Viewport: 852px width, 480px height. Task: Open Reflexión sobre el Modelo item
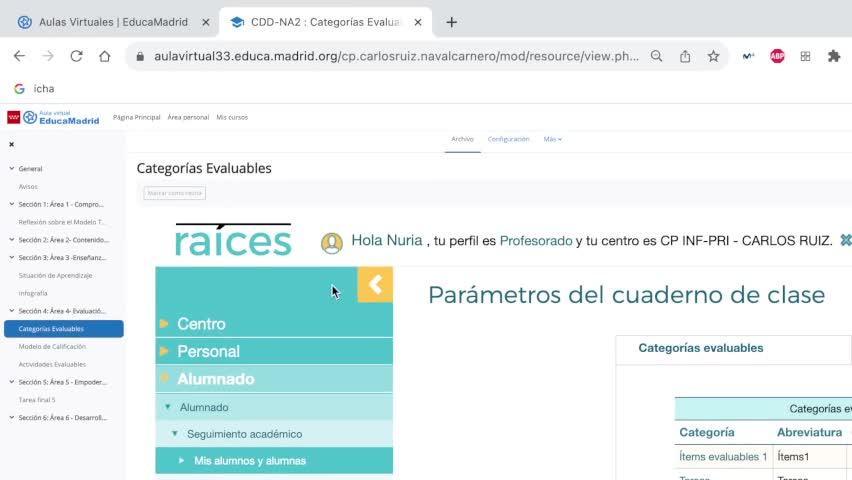click(x=61, y=222)
